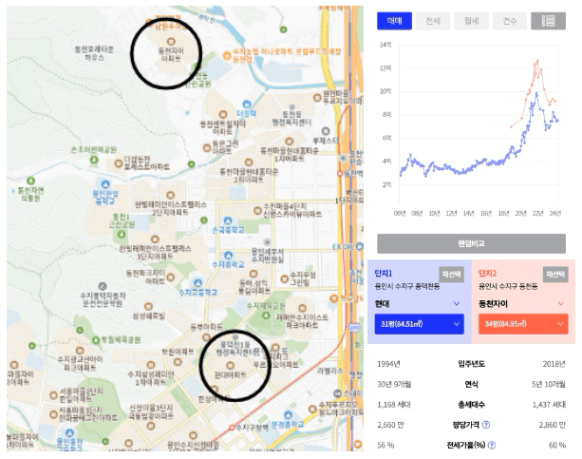Click the 수지고등학교 school marker
Image resolution: width=582 pixels, height=459 pixels.
[198, 283]
